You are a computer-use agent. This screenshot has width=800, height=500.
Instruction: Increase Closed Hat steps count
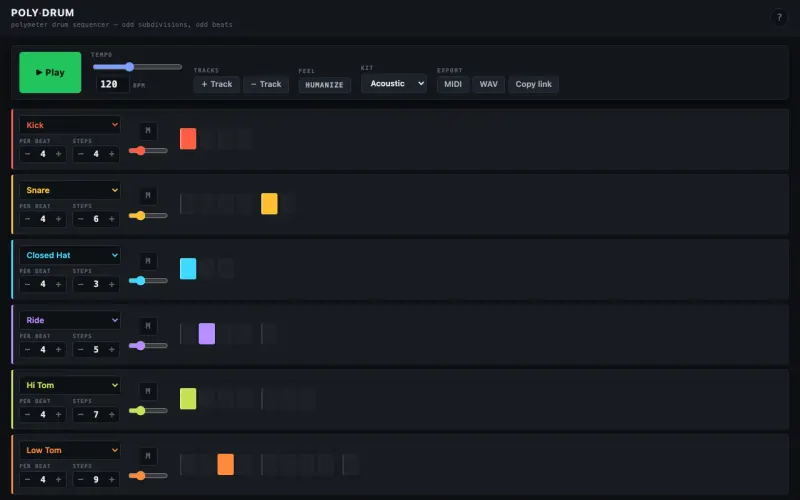[111, 284]
